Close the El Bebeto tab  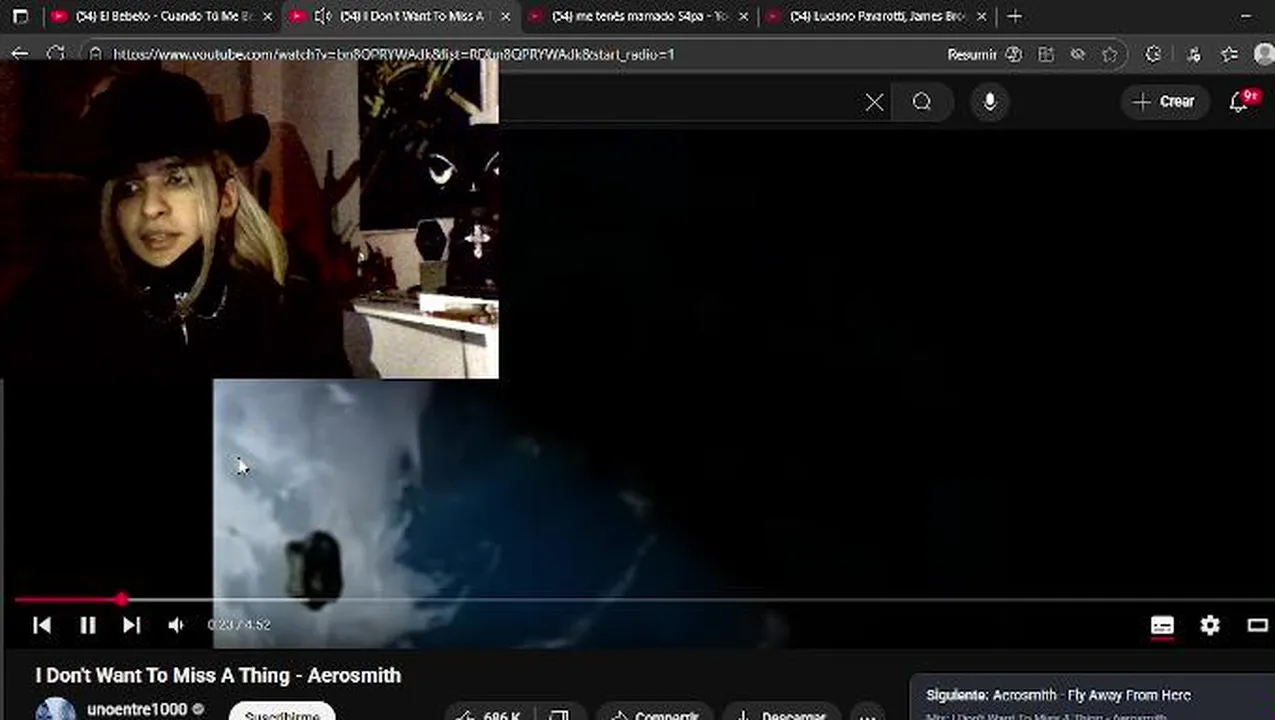pos(267,17)
